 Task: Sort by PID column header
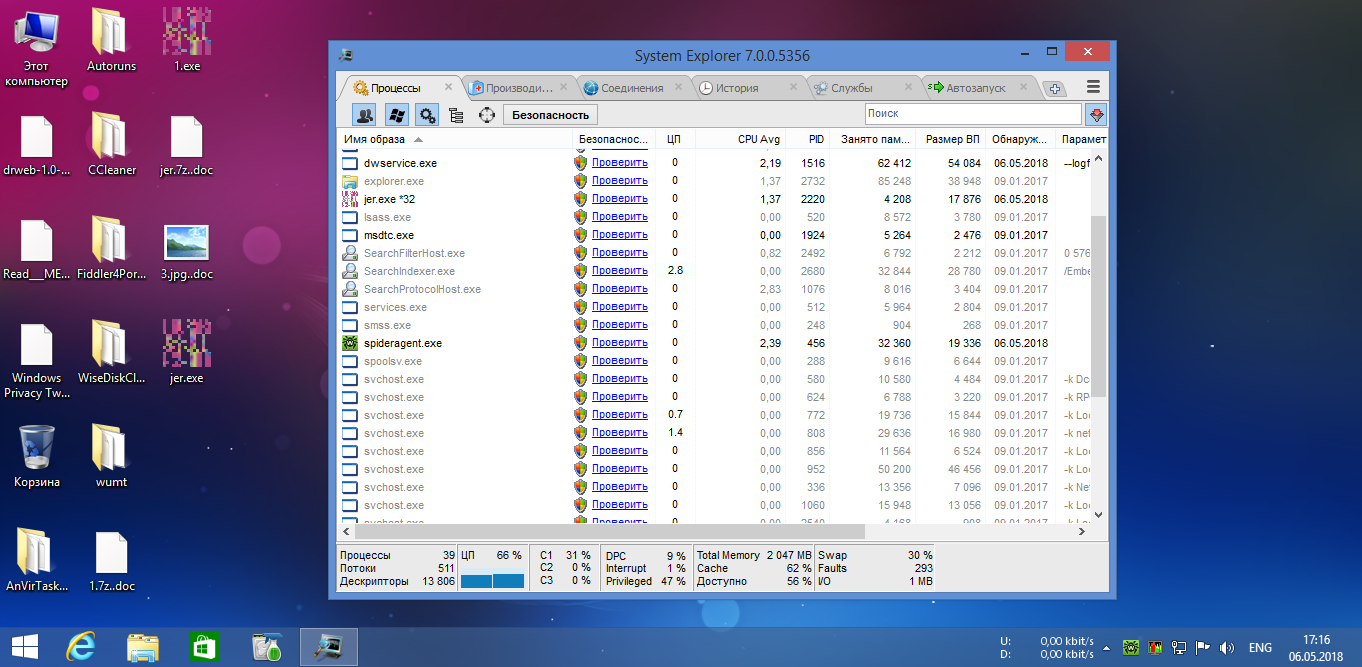pyautogui.click(x=807, y=139)
